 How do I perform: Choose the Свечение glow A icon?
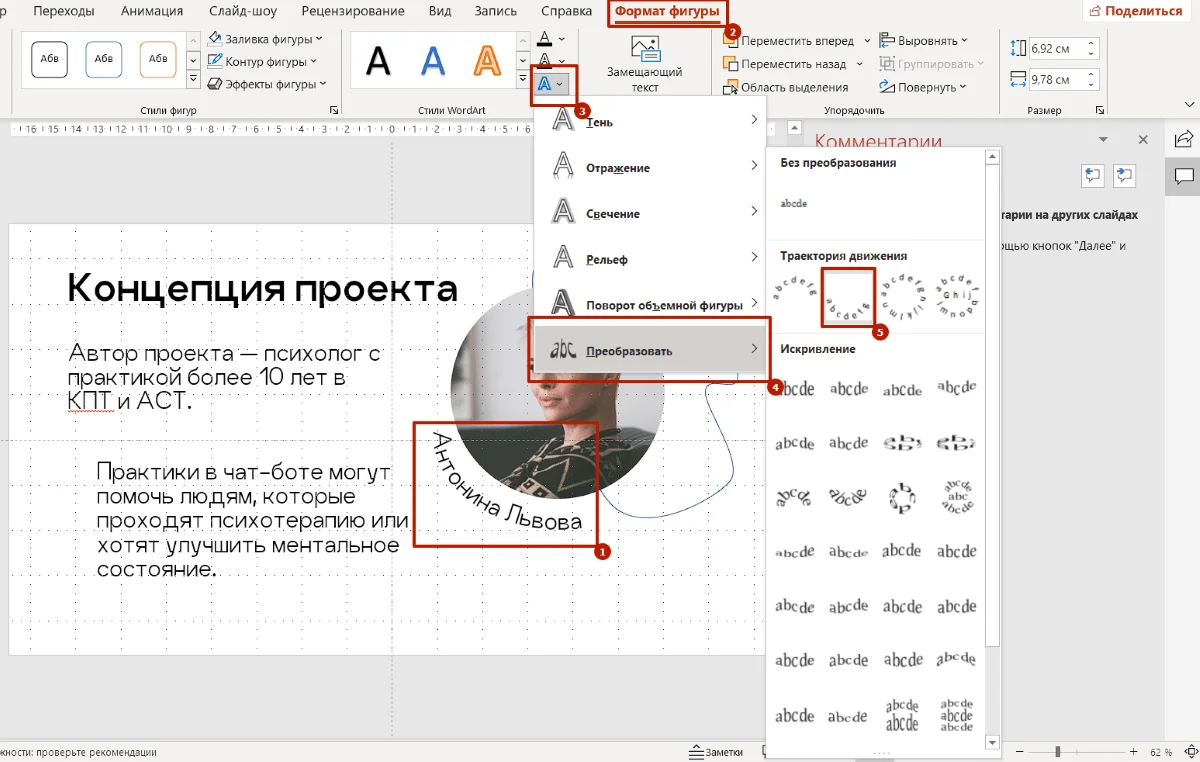pos(563,212)
